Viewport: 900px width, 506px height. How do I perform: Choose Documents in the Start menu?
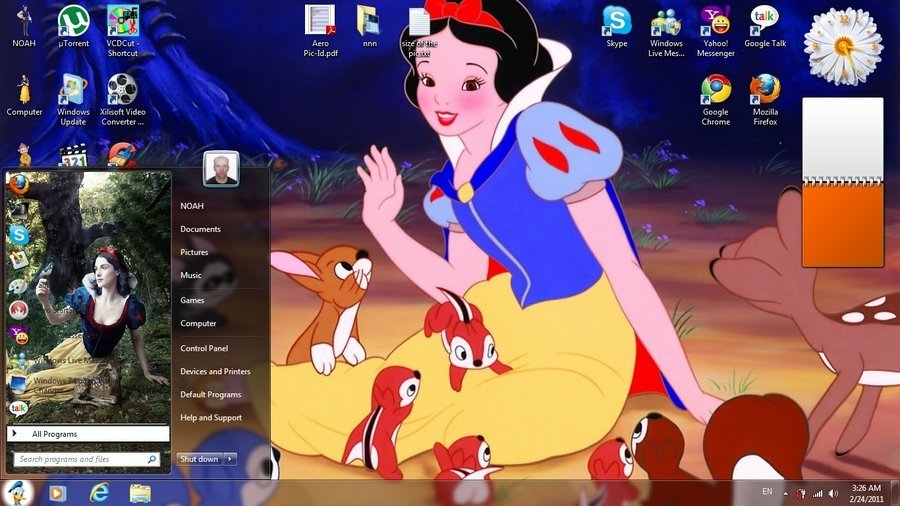click(x=200, y=229)
